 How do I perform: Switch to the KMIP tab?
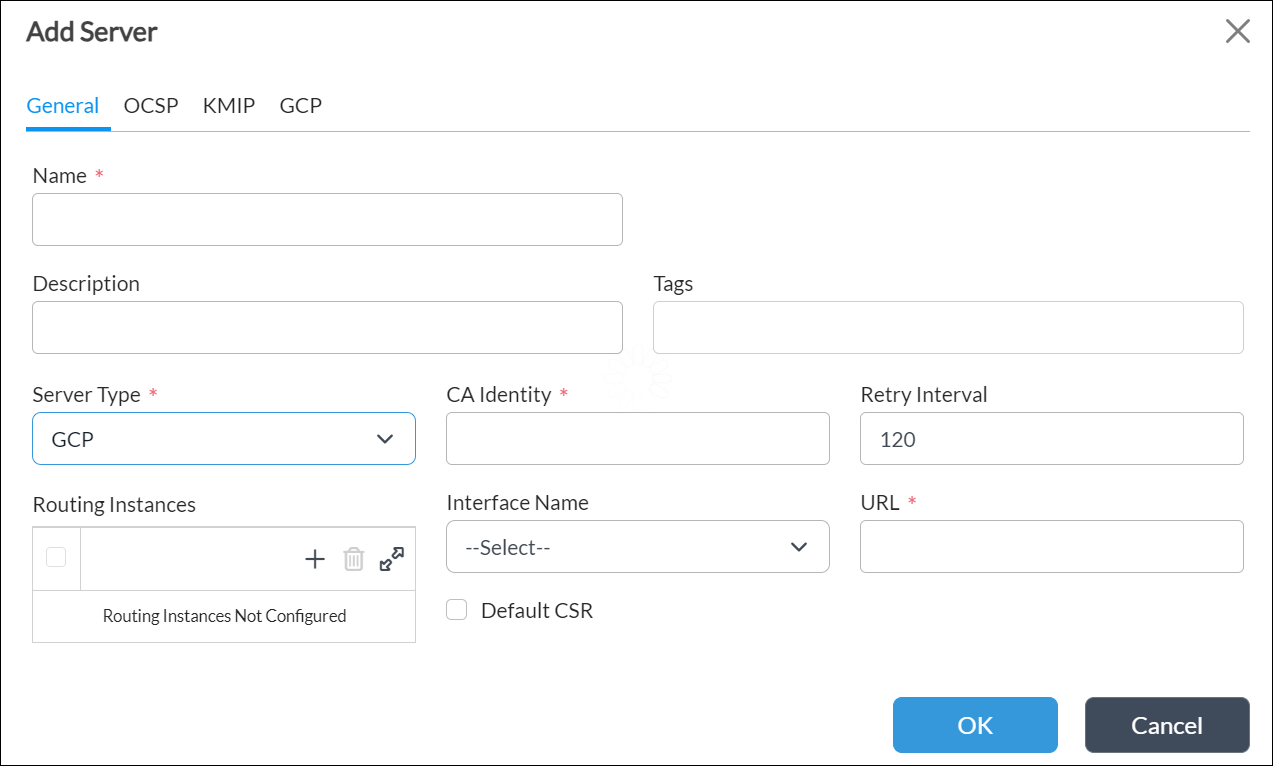tap(228, 105)
